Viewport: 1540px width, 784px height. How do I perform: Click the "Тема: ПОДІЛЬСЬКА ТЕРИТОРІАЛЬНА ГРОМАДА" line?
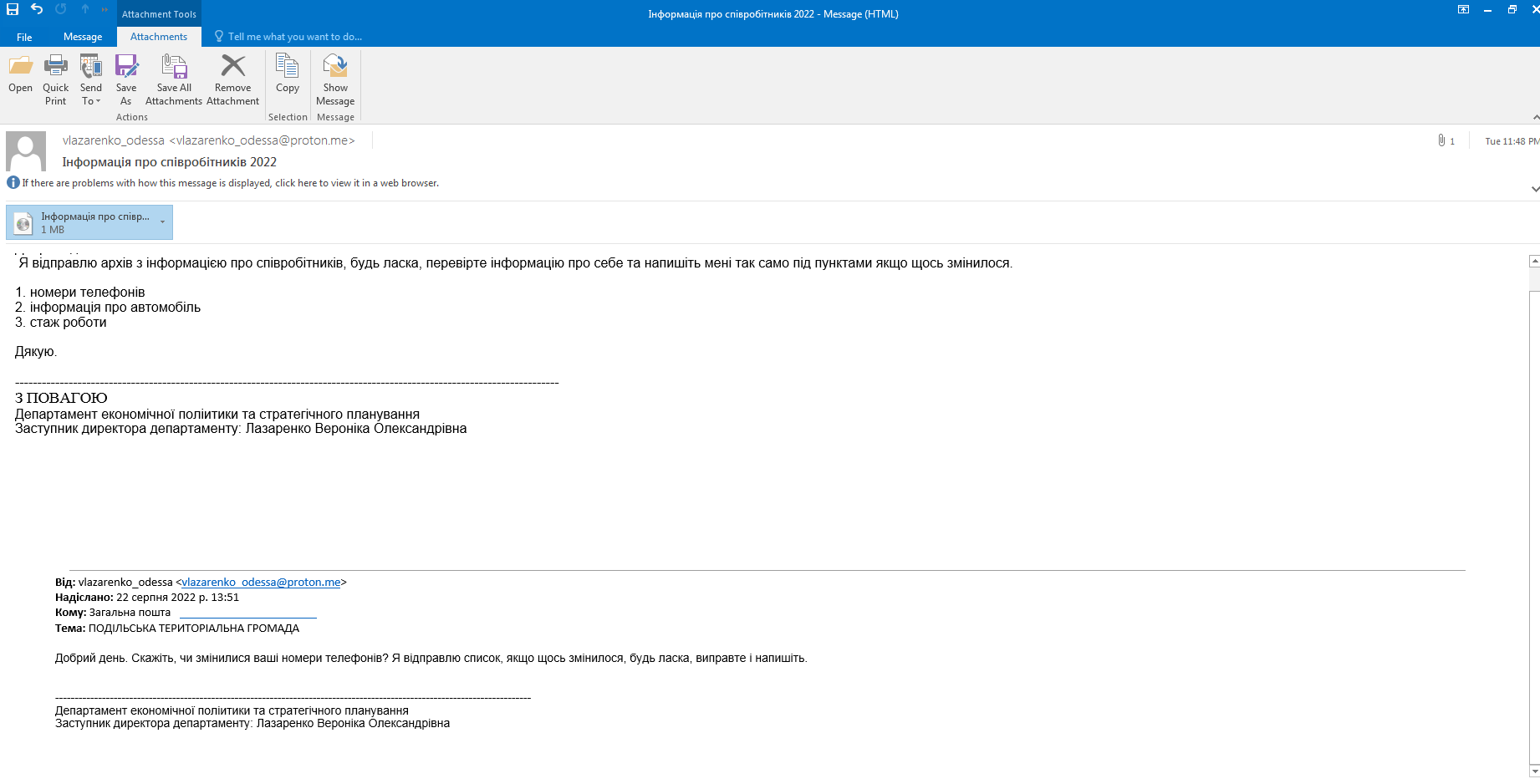[177, 629]
